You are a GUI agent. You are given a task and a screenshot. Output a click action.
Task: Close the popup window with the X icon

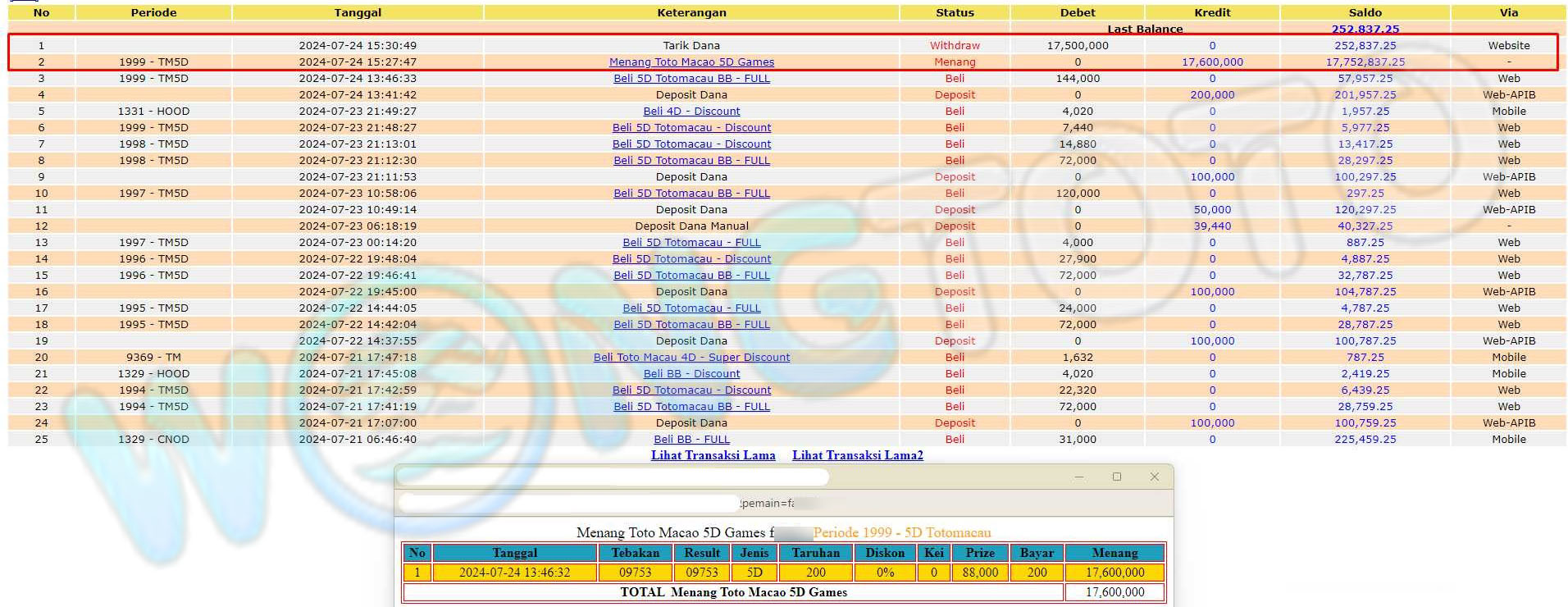[x=1154, y=477]
